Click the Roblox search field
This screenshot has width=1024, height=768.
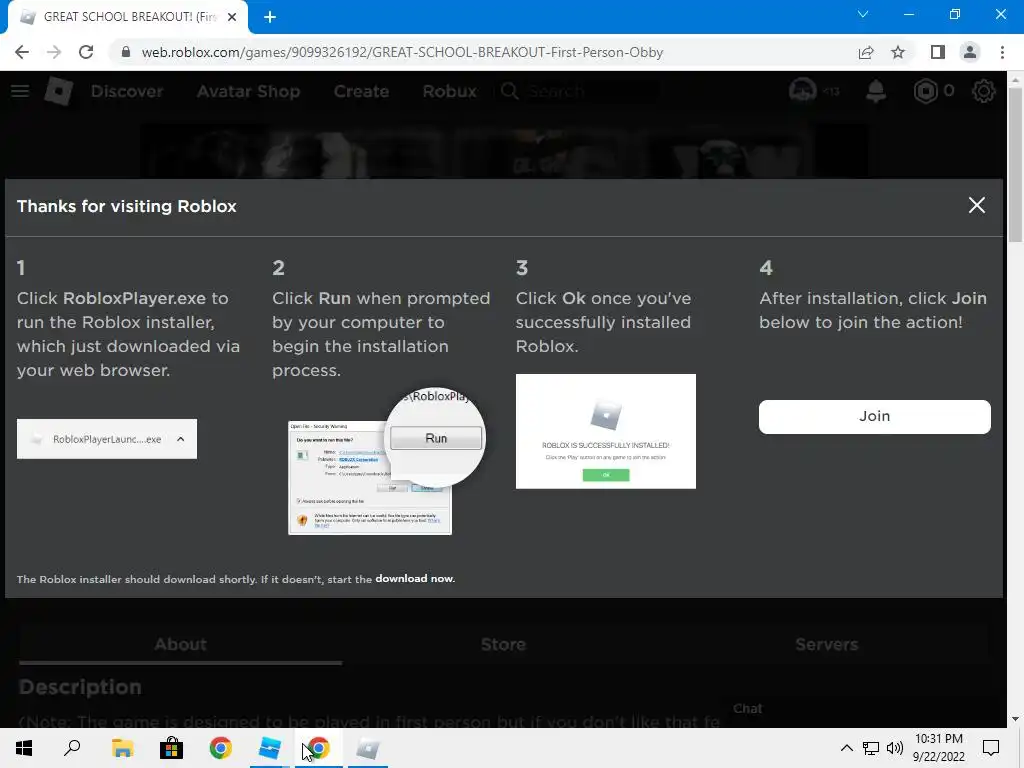[578, 91]
